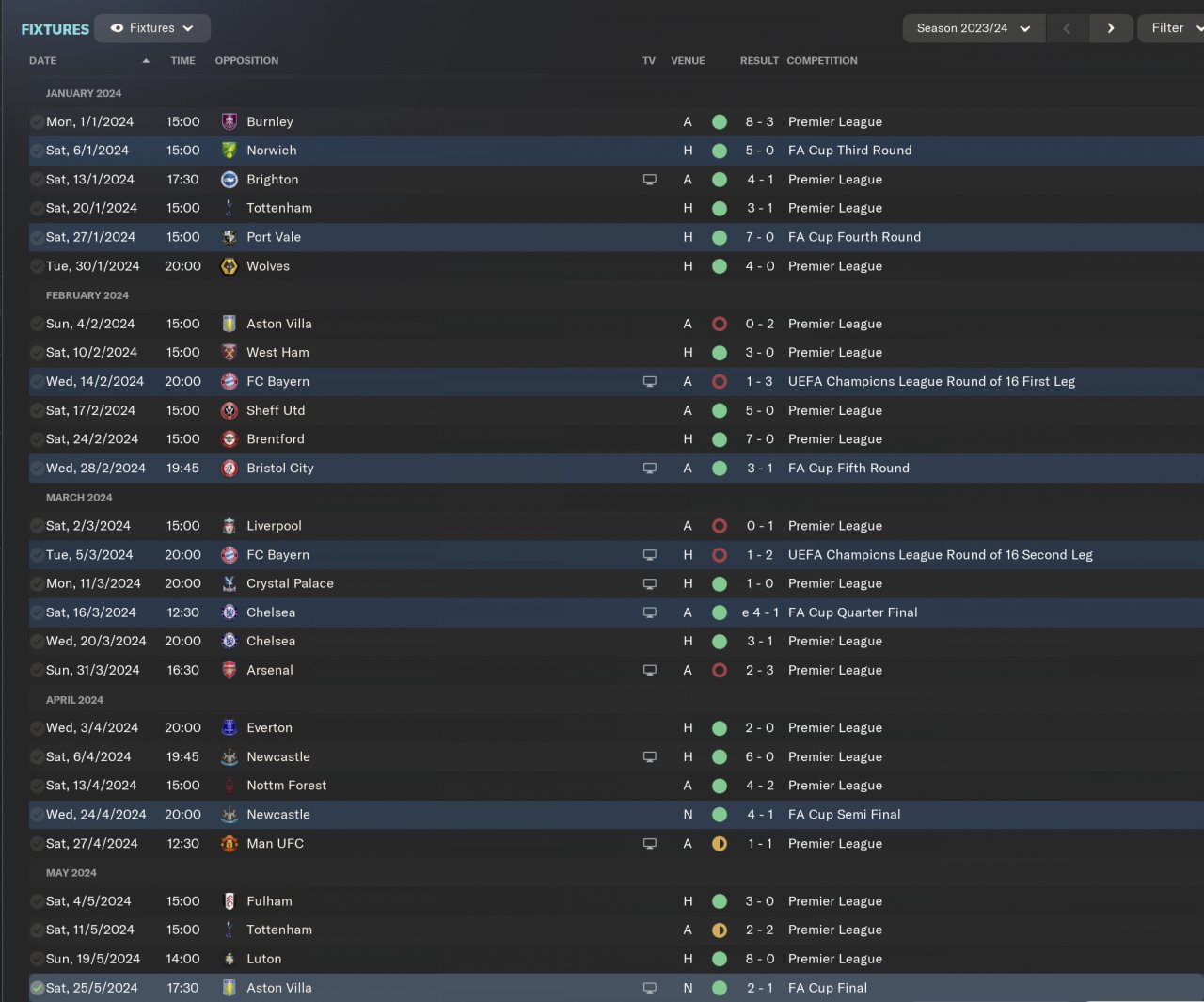The image size is (1204, 1002).
Task: Select the Newcastle 6 - 0 league fixture
Action: pos(616,757)
